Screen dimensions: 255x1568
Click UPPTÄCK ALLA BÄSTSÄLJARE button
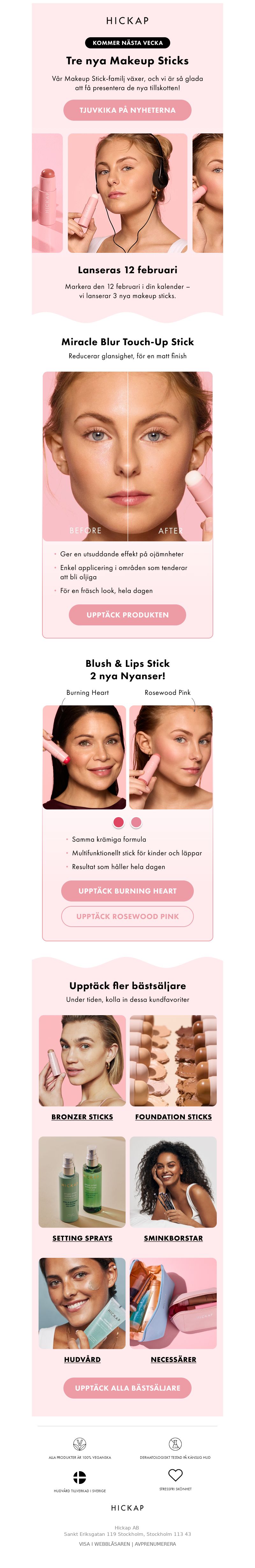click(128, 1388)
